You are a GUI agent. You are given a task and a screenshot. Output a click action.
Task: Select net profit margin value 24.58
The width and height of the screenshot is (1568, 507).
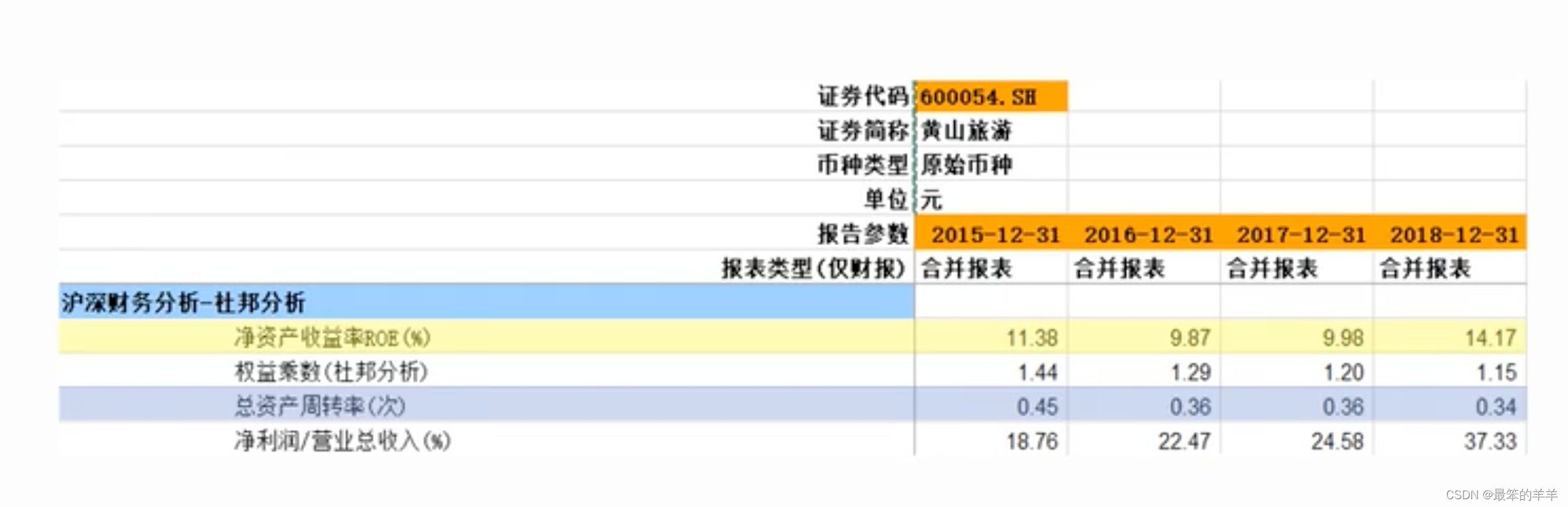(1338, 441)
